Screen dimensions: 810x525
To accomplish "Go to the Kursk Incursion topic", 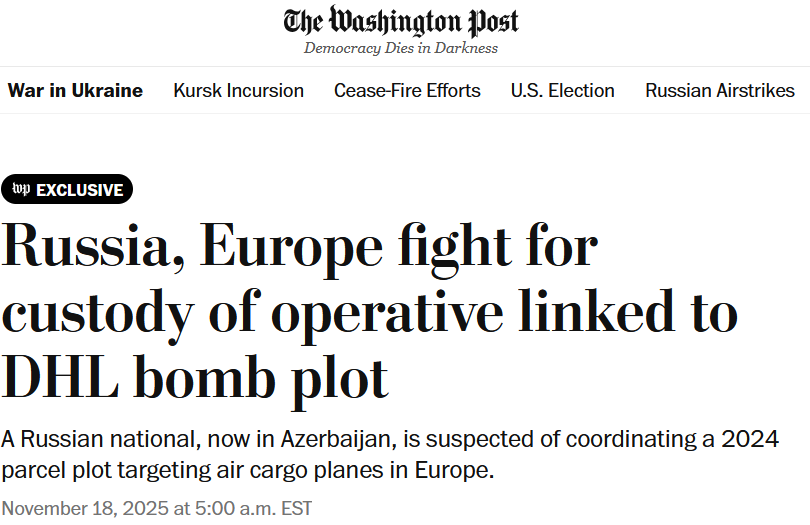I will (x=238, y=90).
